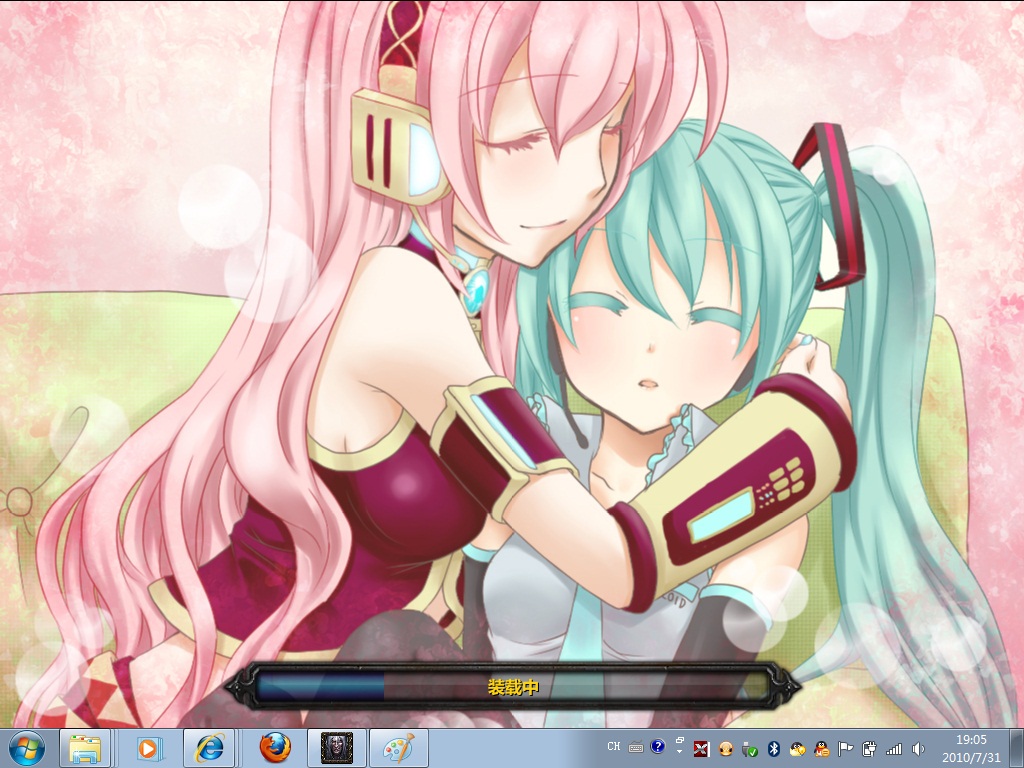Click the volume speaker icon
Viewport: 1024px width, 768px height.
coord(918,749)
